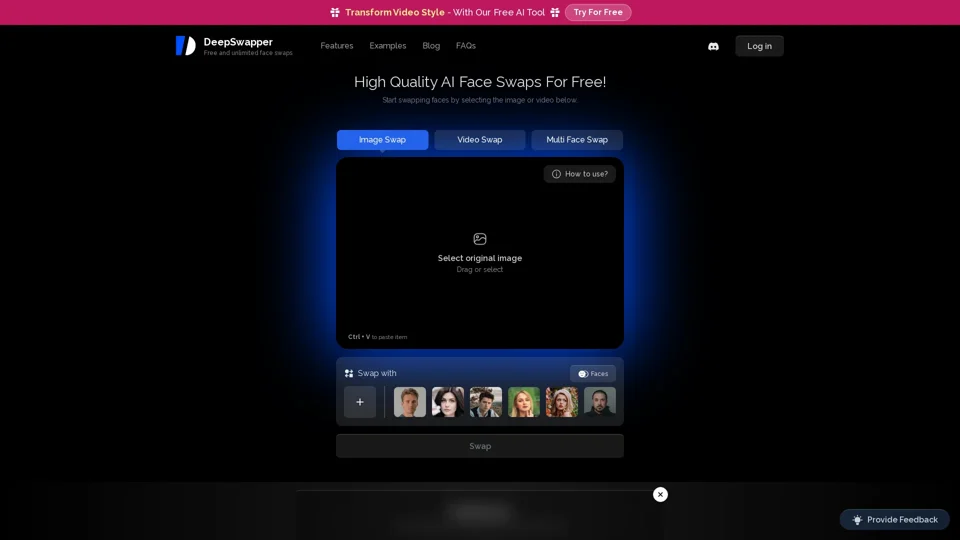Select the Image Swap tab
Viewport: 960px width, 540px height.
(x=382, y=140)
